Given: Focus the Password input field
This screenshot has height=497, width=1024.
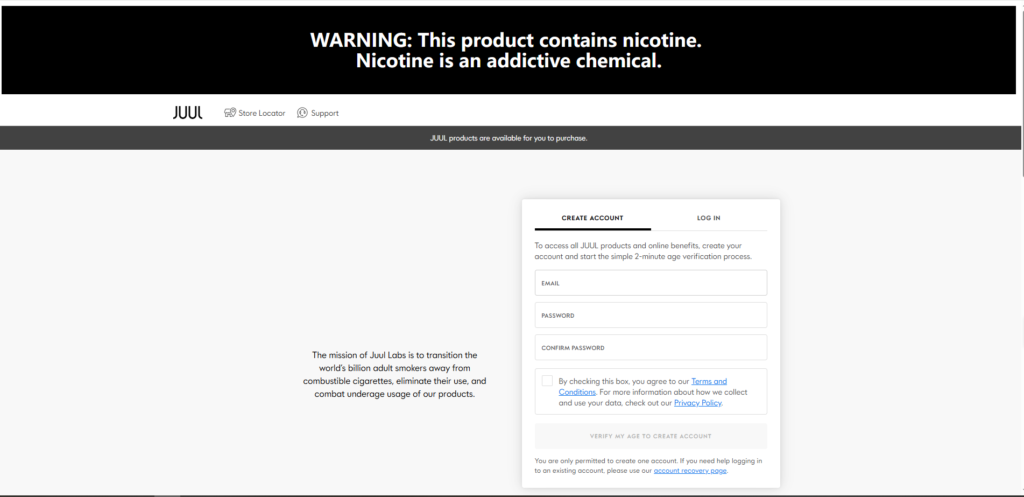Looking at the screenshot, I should [650, 315].
